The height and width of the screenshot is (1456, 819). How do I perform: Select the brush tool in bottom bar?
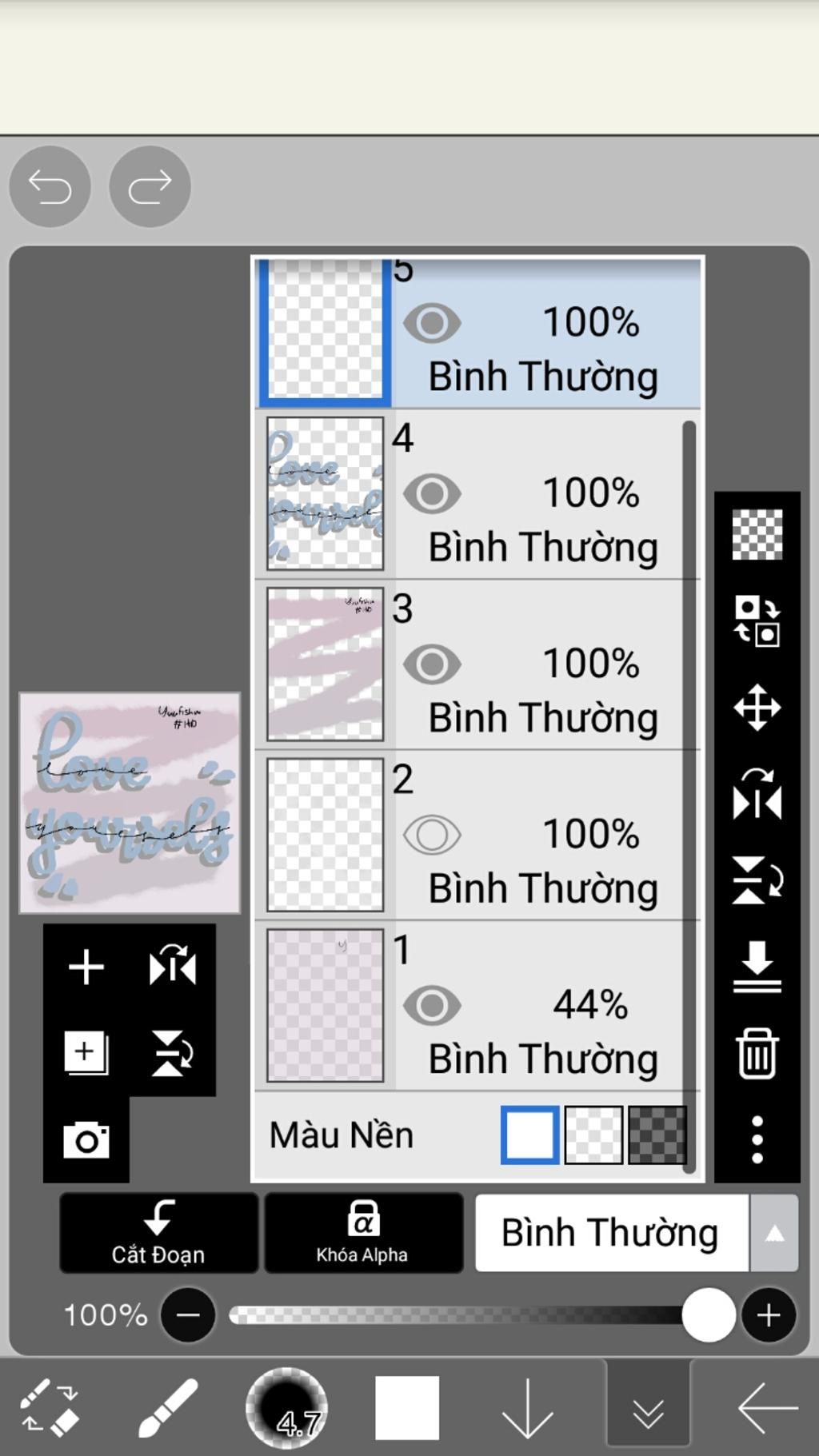tap(168, 1408)
